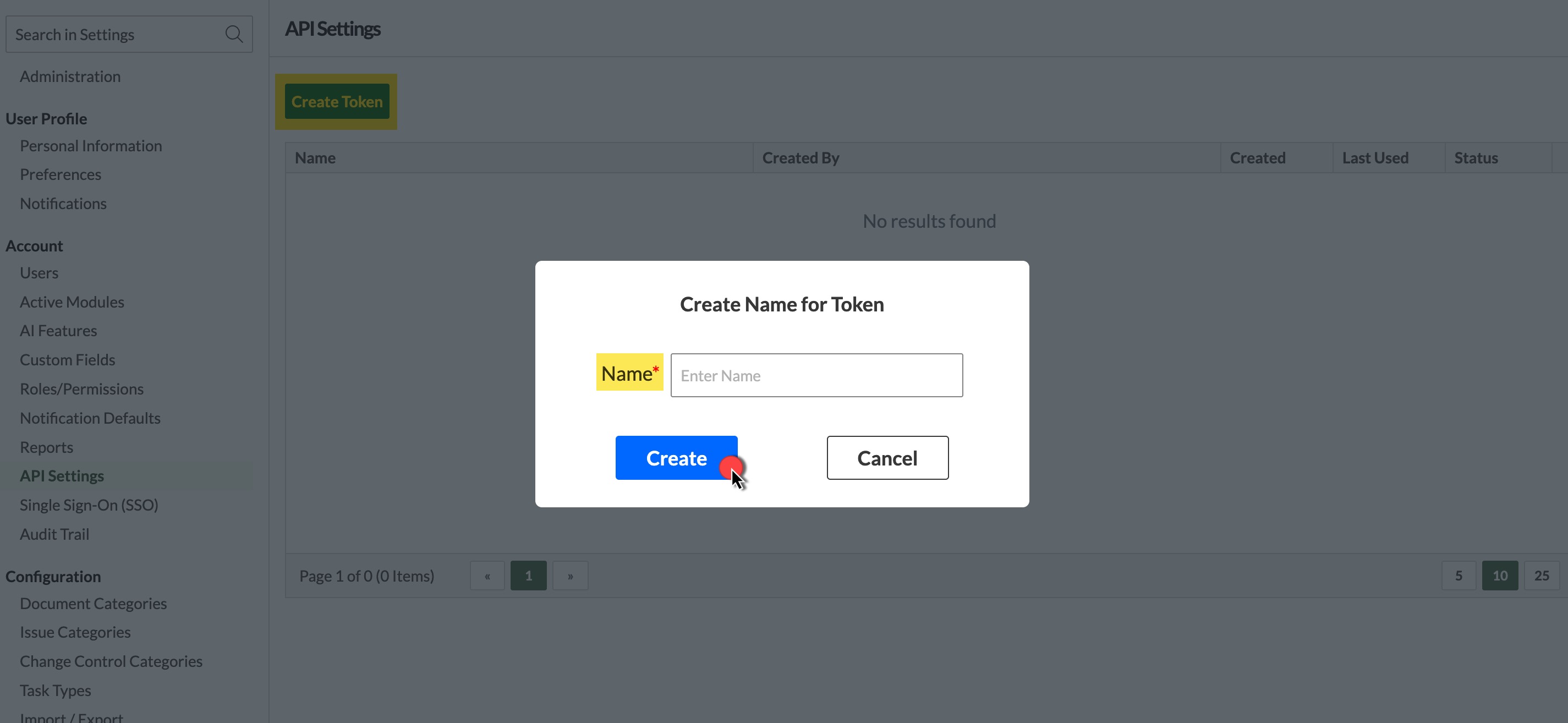The image size is (1568, 723).
Task: Show 25 items per page
Action: pos(1541,576)
